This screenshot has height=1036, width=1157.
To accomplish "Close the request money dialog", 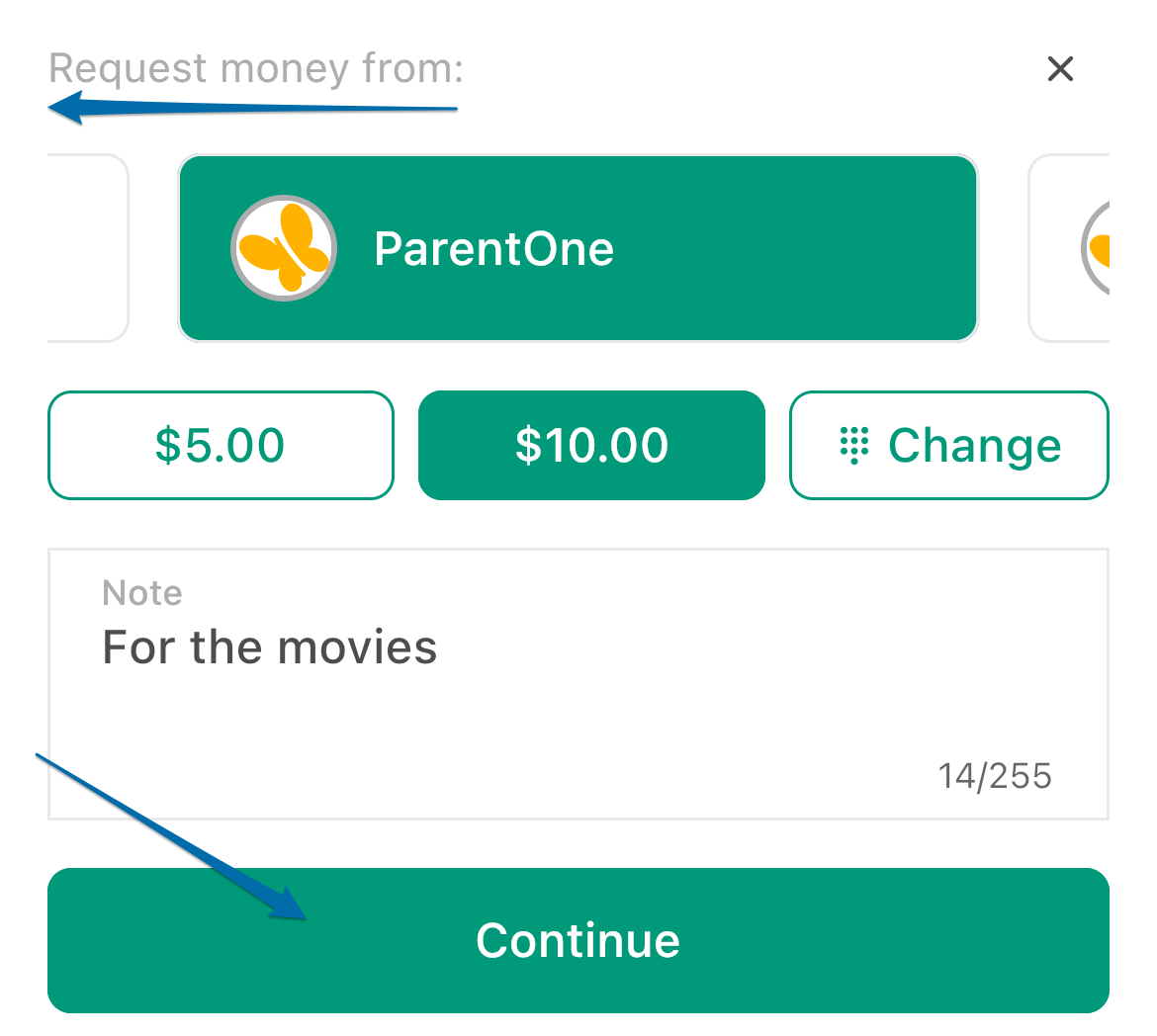I will click(x=1060, y=68).
